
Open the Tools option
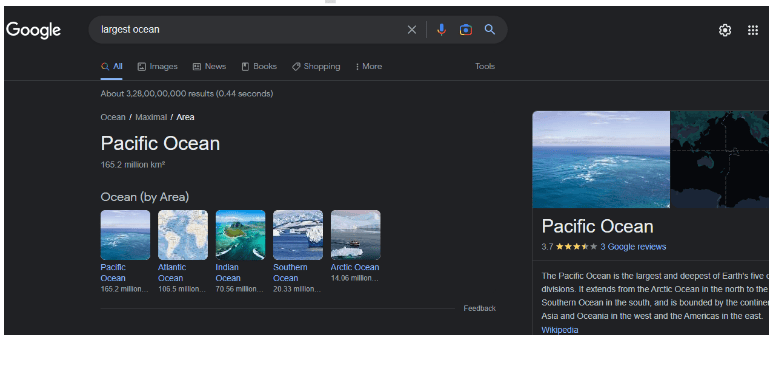(485, 66)
